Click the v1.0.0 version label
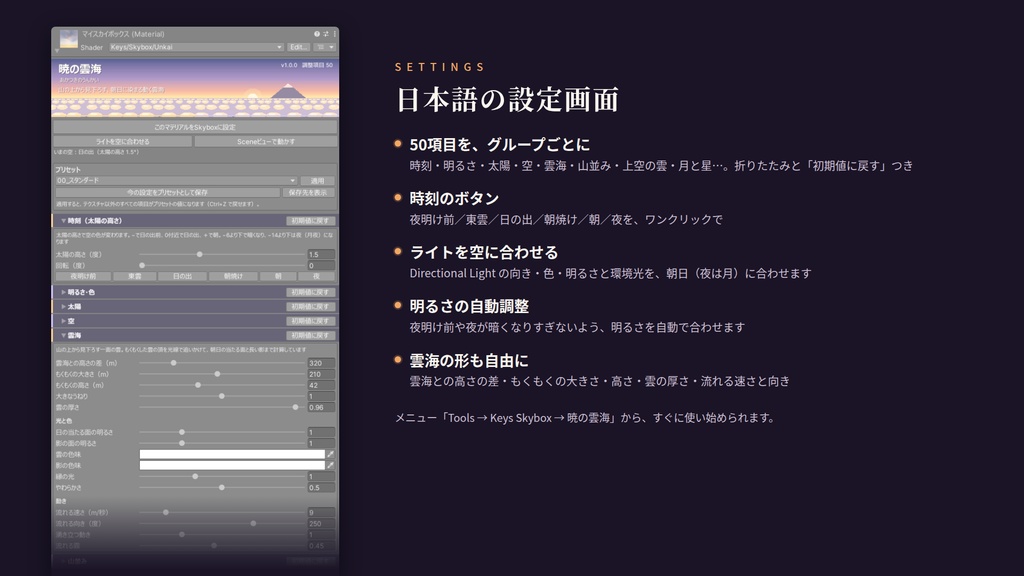Screen dimensions: 1024x576 (289, 65)
